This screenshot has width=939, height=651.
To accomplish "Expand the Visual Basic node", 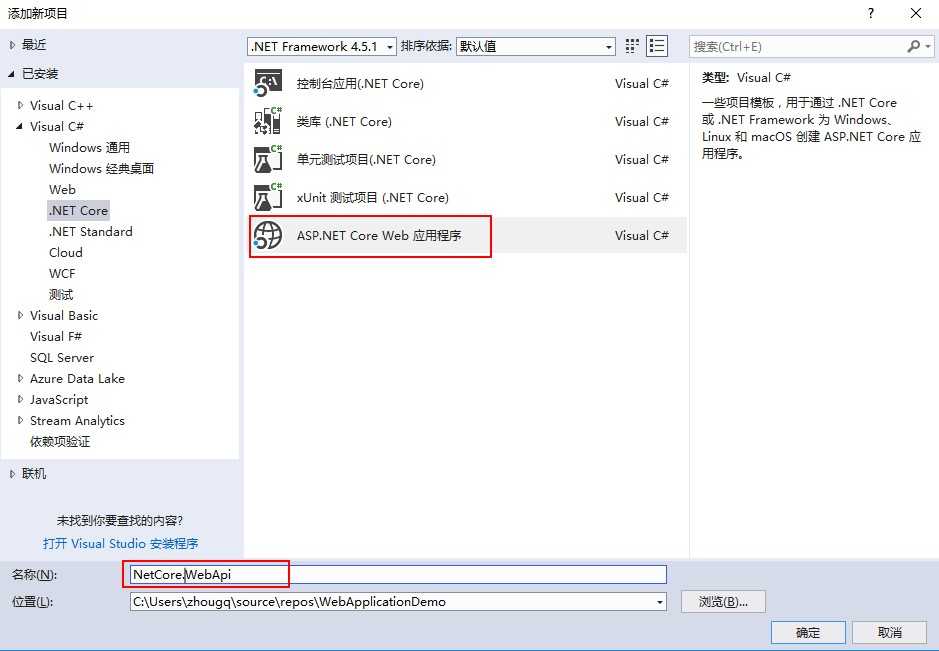I will pos(20,316).
